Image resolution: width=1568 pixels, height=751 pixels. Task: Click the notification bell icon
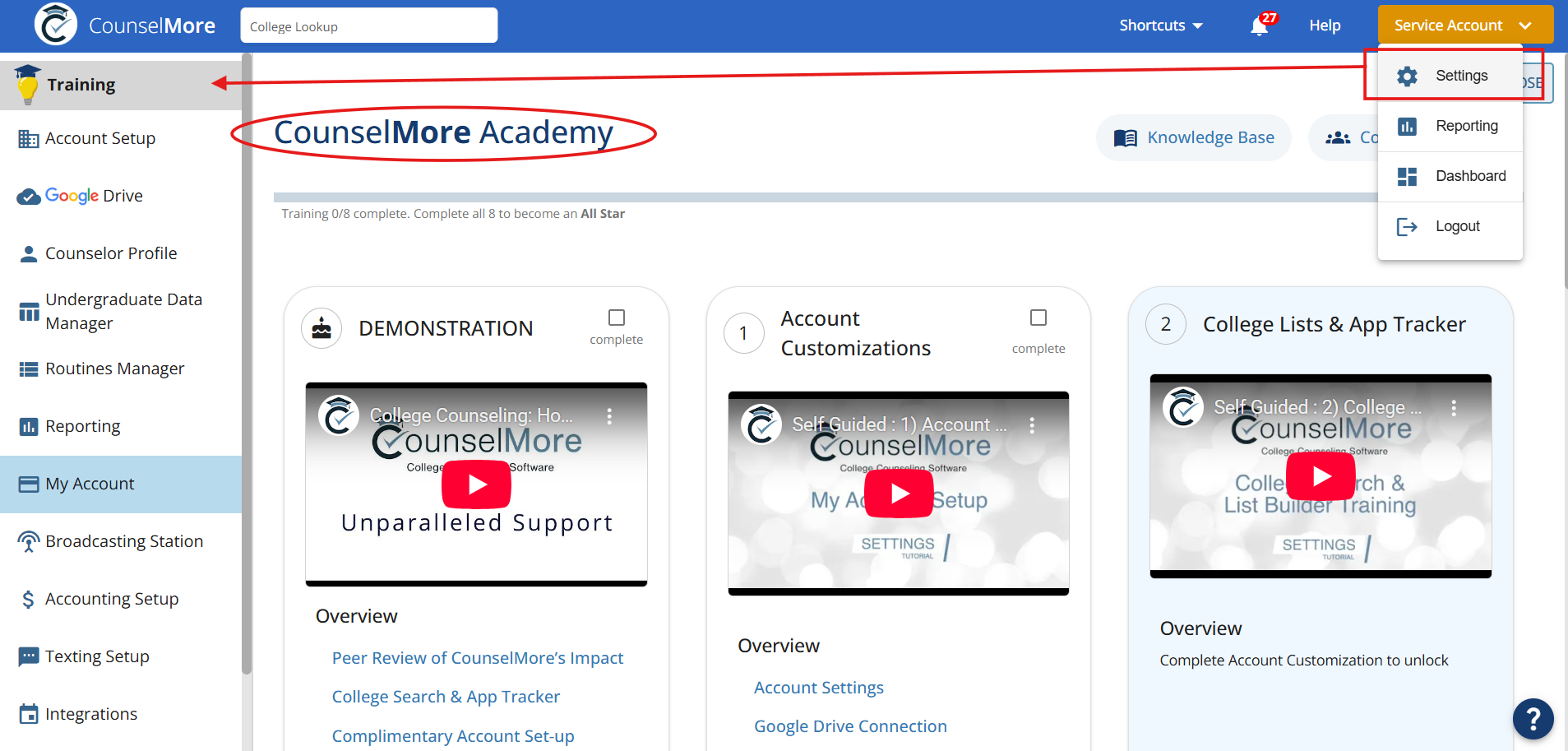[1259, 26]
